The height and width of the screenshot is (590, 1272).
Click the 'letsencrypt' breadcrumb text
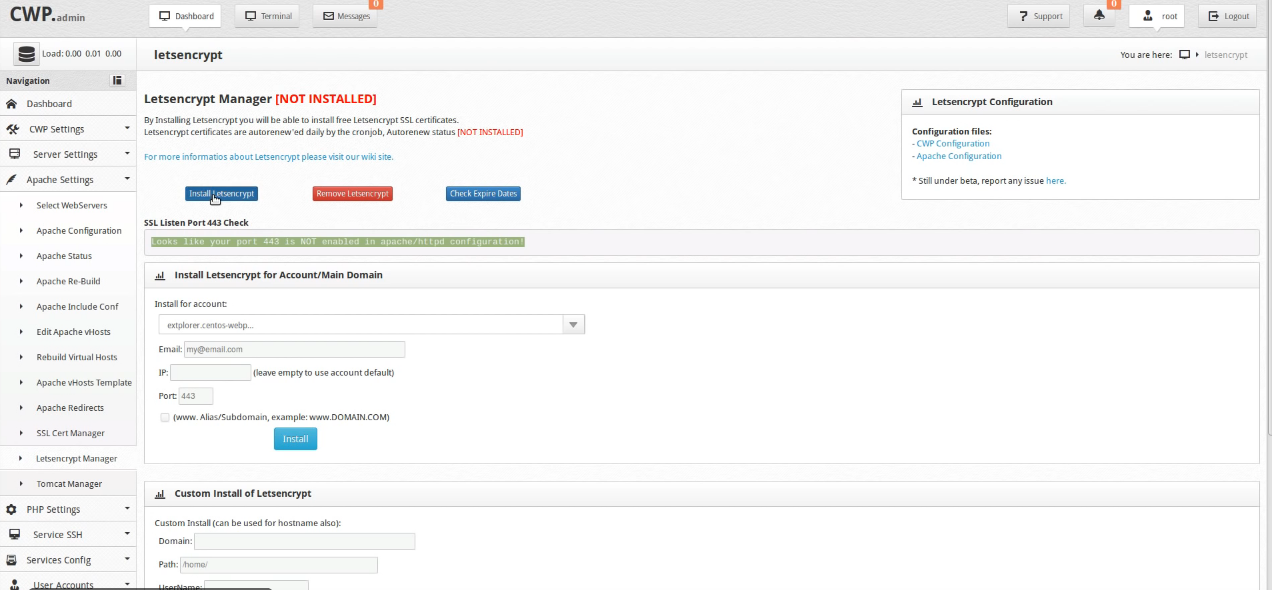point(1226,55)
